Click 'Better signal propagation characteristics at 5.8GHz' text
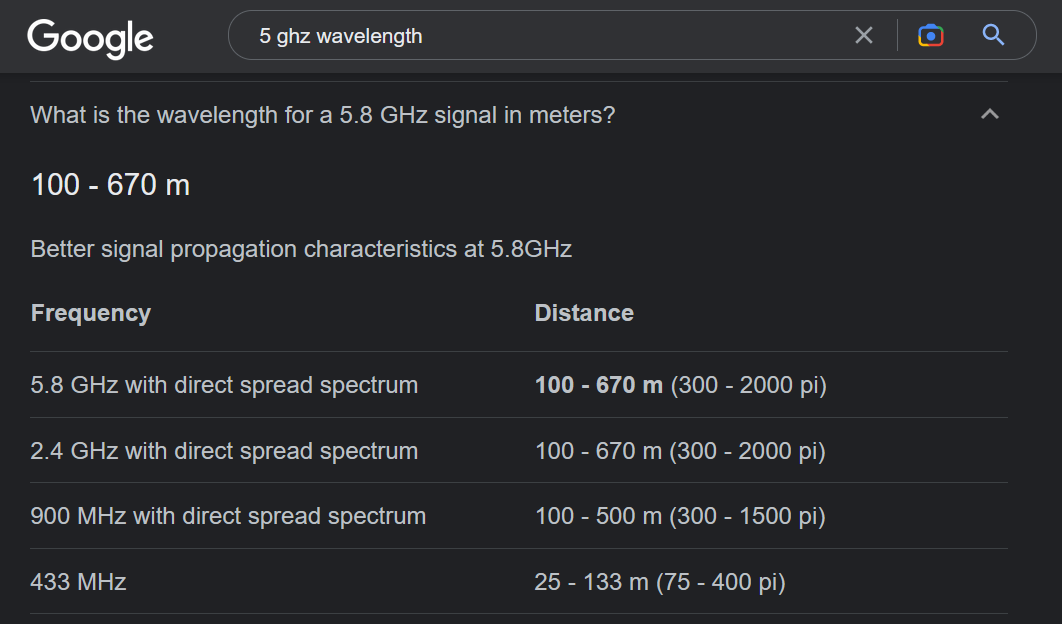The width and height of the screenshot is (1062, 624). [x=301, y=249]
